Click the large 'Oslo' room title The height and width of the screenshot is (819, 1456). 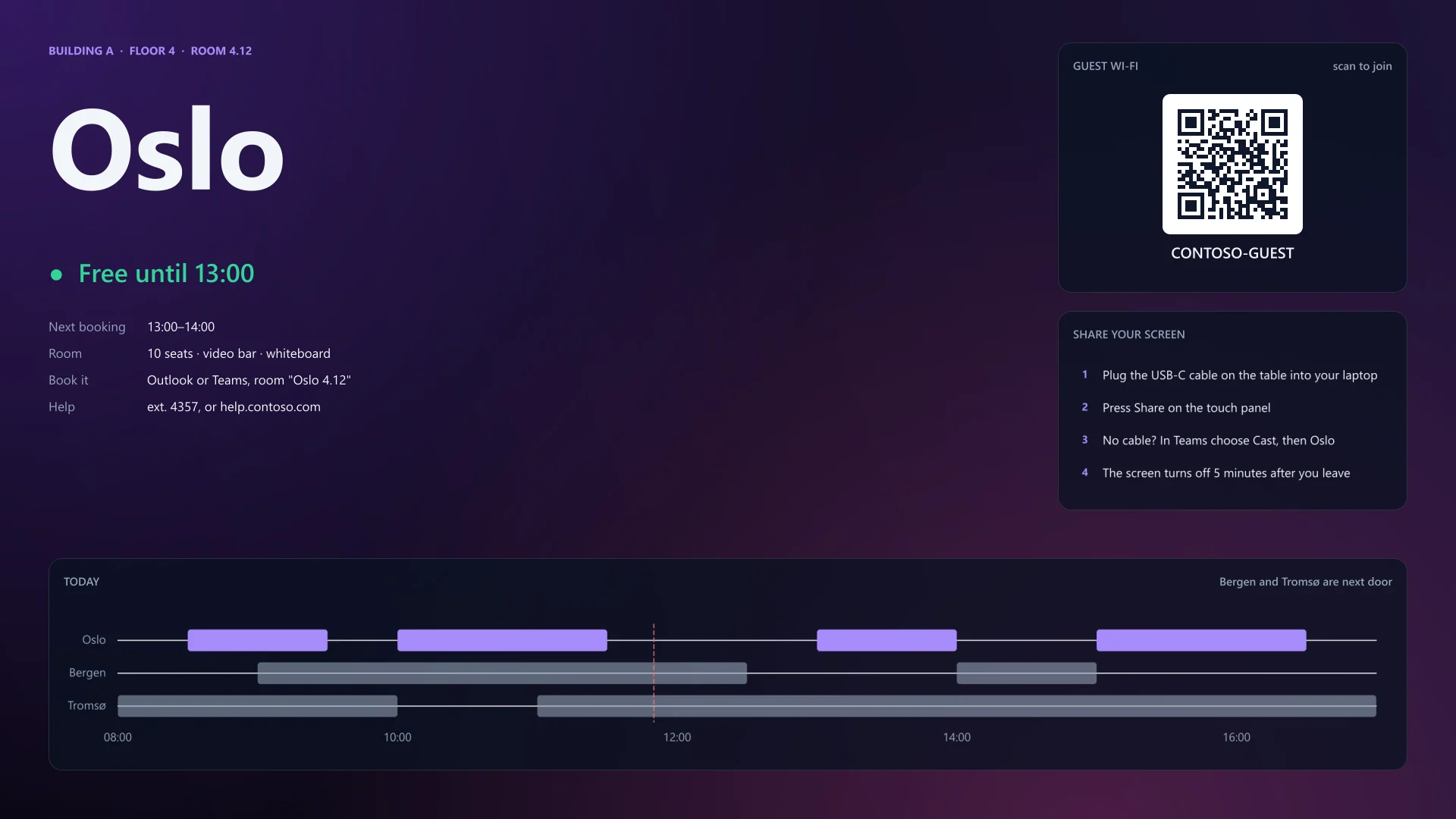[x=167, y=149]
